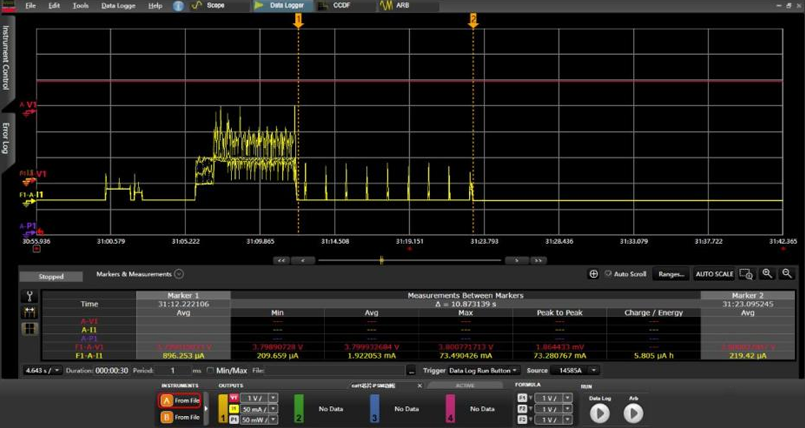
Task: Open the Tools menu
Action: [x=81, y=6]
